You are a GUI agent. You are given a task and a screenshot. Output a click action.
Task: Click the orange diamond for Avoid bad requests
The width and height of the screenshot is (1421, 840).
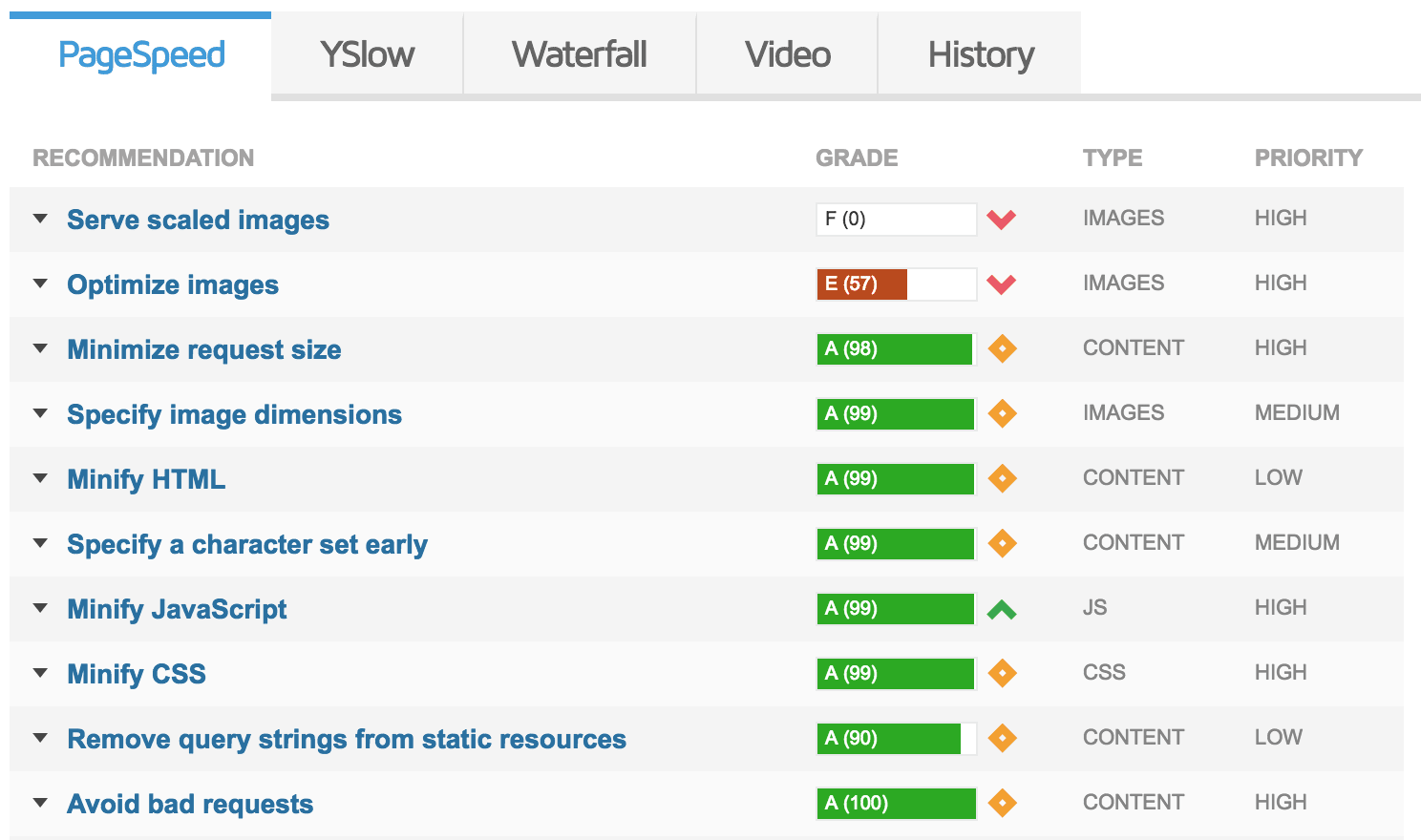[x=1002, y=803]
